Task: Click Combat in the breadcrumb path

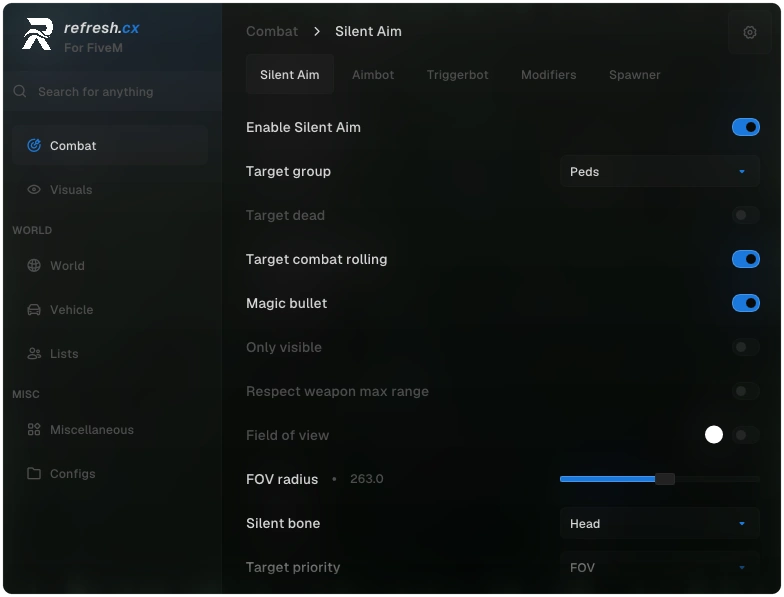Action: click(272, 32)
